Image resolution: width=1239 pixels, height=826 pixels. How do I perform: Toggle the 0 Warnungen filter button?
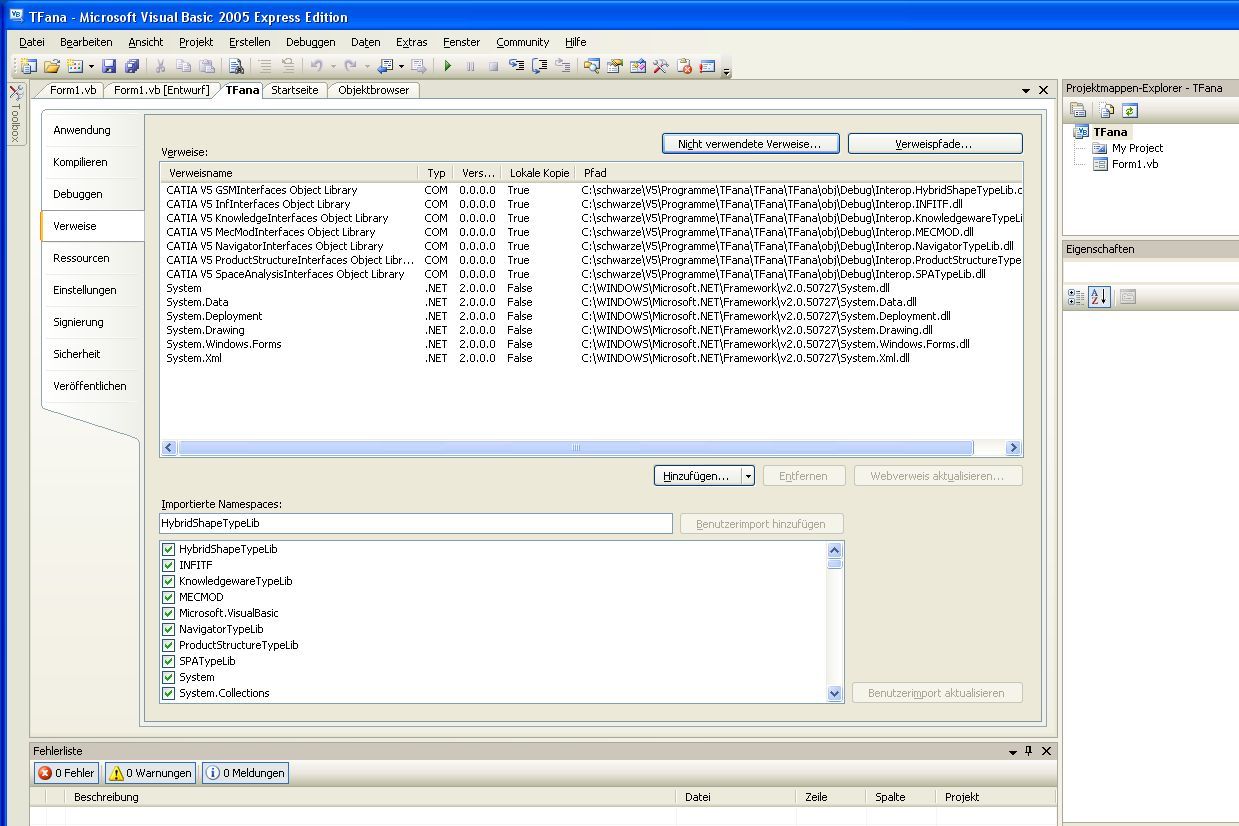pyautogui.click(x=150, y=773)
